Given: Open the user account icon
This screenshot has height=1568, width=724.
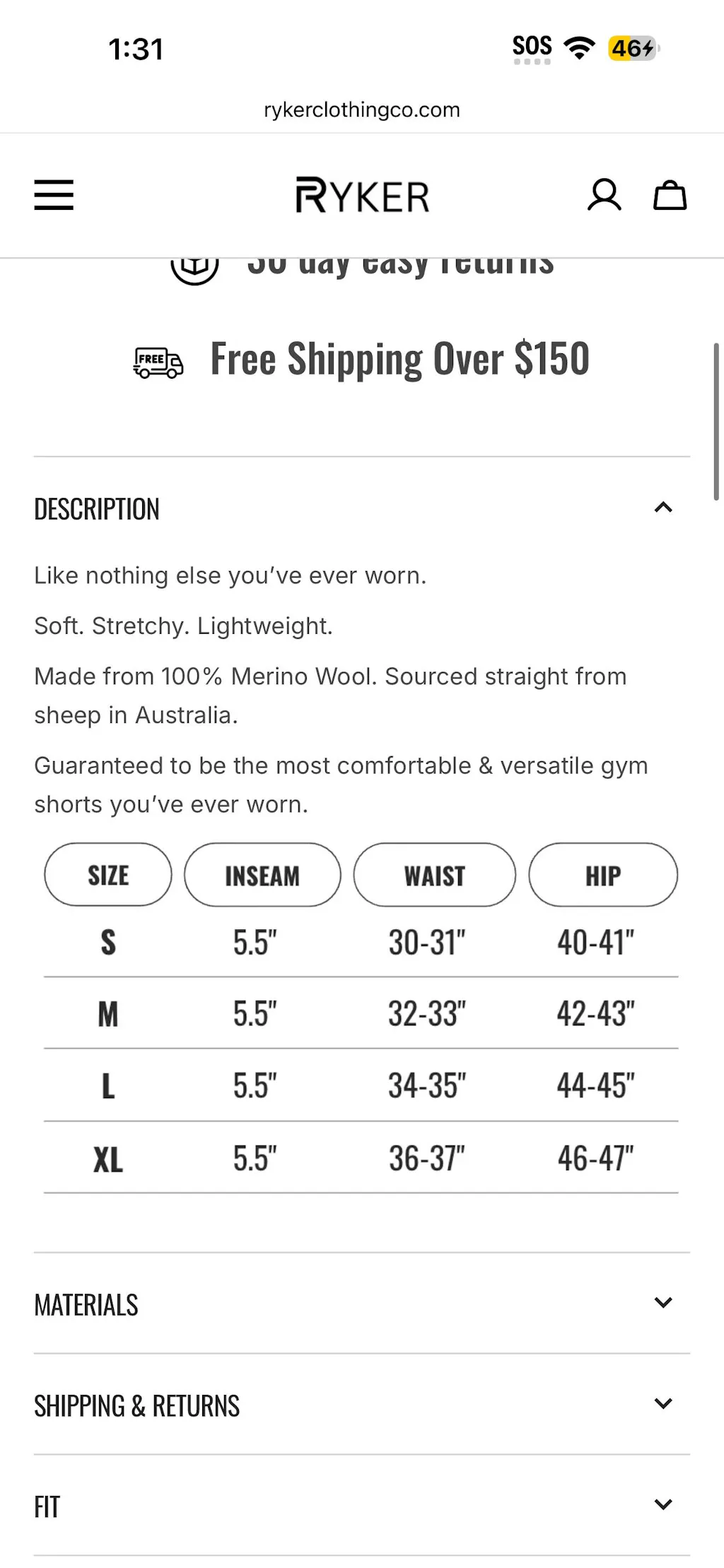Looking at the screenshot, I should point(604,195).
